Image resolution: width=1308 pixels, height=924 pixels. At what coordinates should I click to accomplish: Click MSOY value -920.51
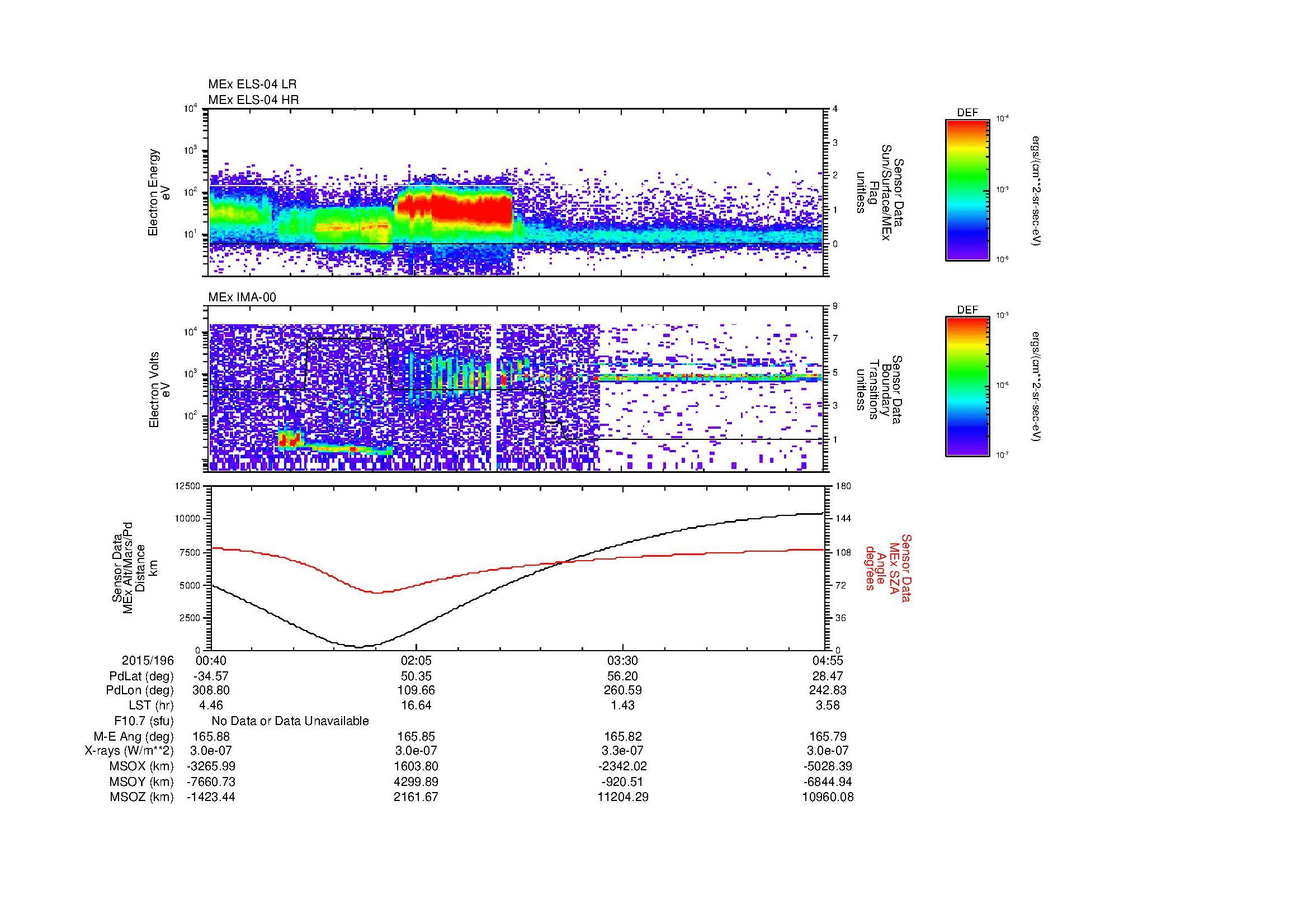click(x=622, y=781)
